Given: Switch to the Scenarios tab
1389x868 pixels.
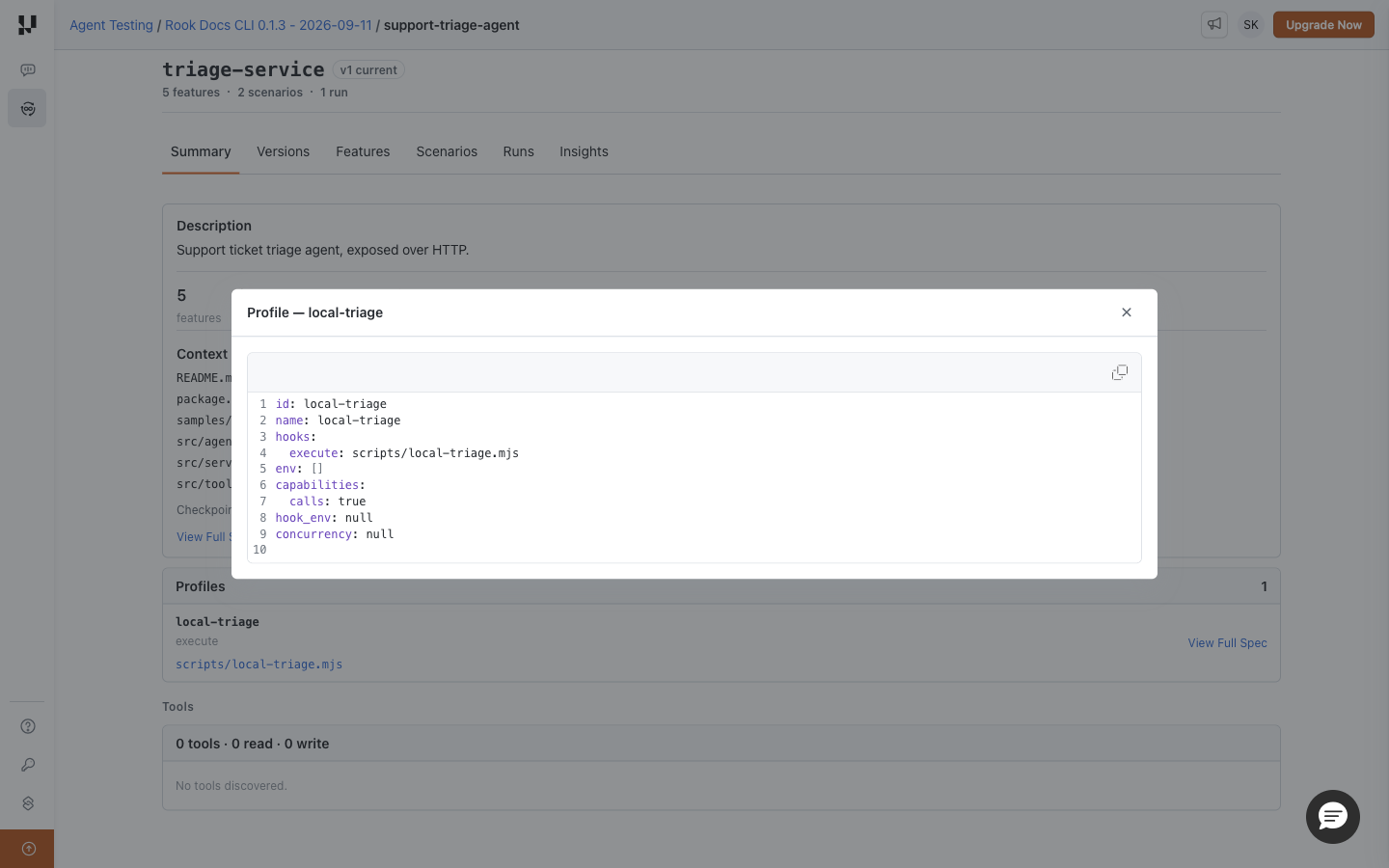Looking at the screenshot, I should (x=447, y=151).
